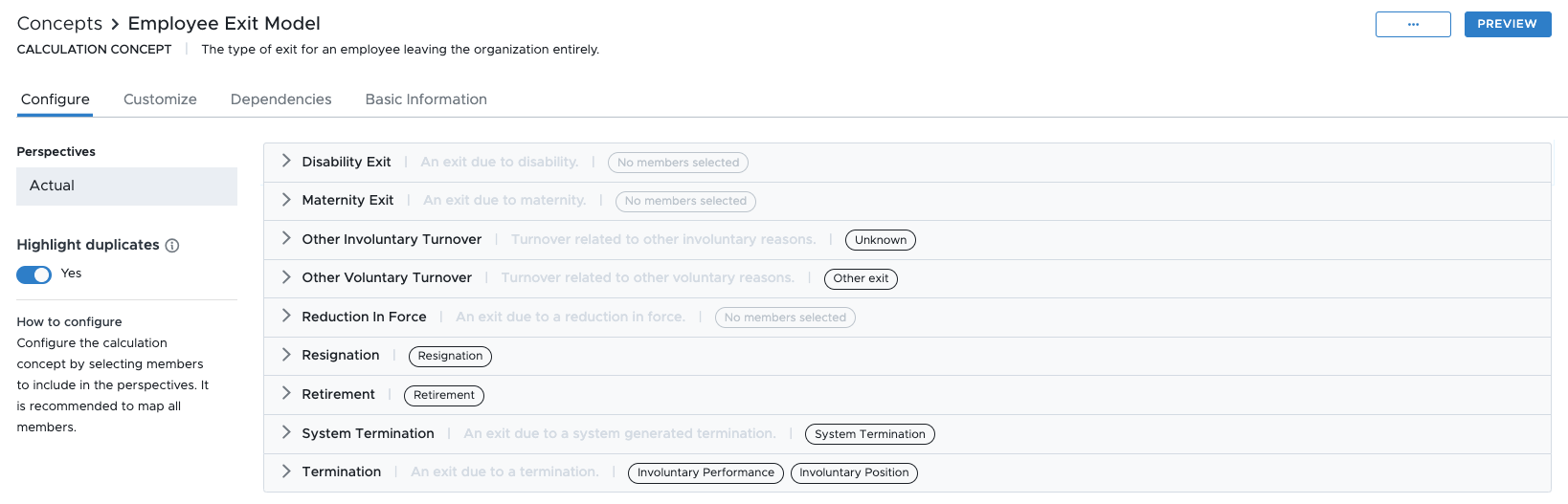Open the Dependencies tab
The height and width of the screenshot is (504, 1568).
[x=280, y=99]
